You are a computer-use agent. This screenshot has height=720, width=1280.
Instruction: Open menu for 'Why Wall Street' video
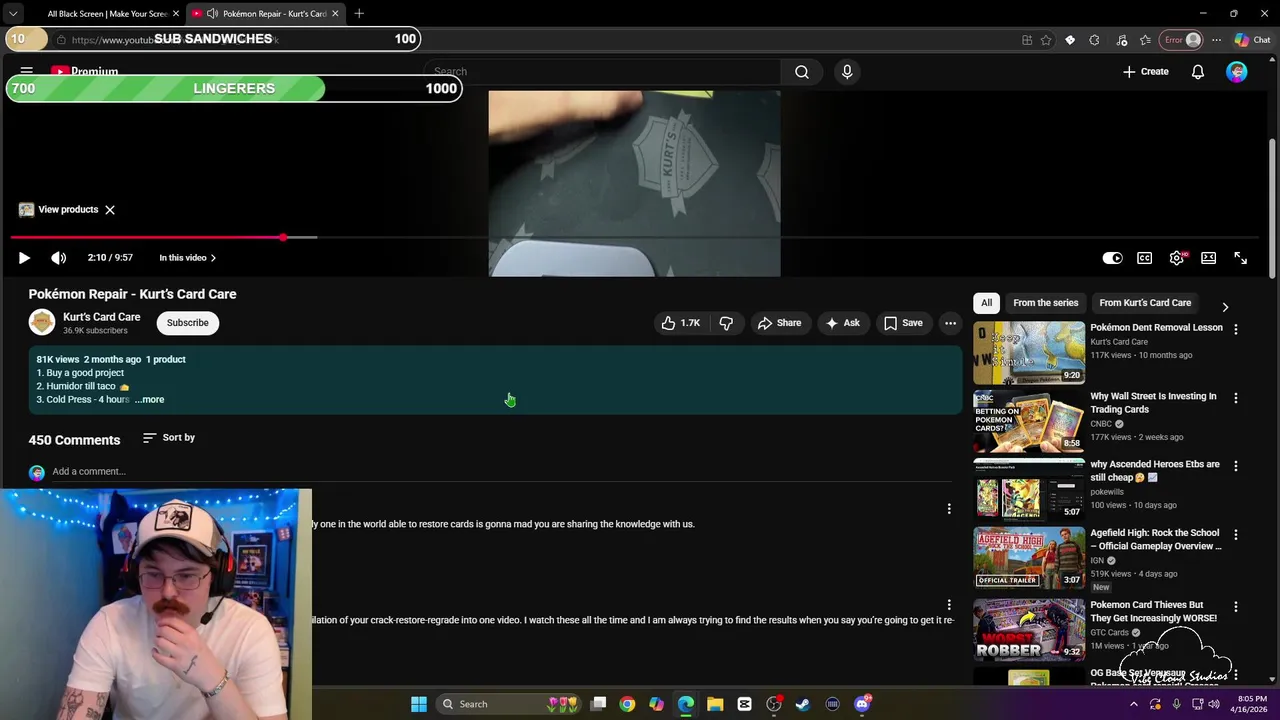1236,398
